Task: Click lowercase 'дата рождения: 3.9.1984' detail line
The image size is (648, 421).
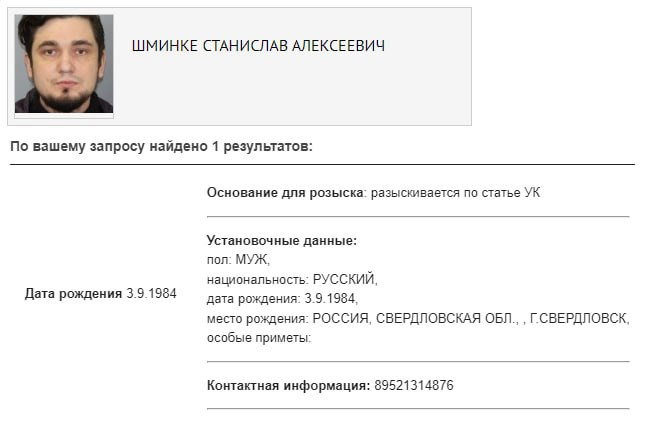Action: pyautogui.click(x=281, y=299)
